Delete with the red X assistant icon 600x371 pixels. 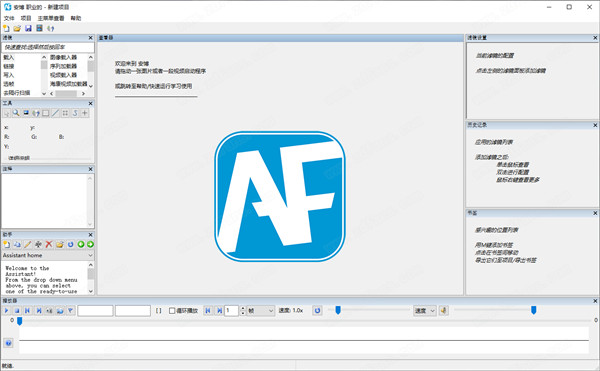click(x=49, y=244)
